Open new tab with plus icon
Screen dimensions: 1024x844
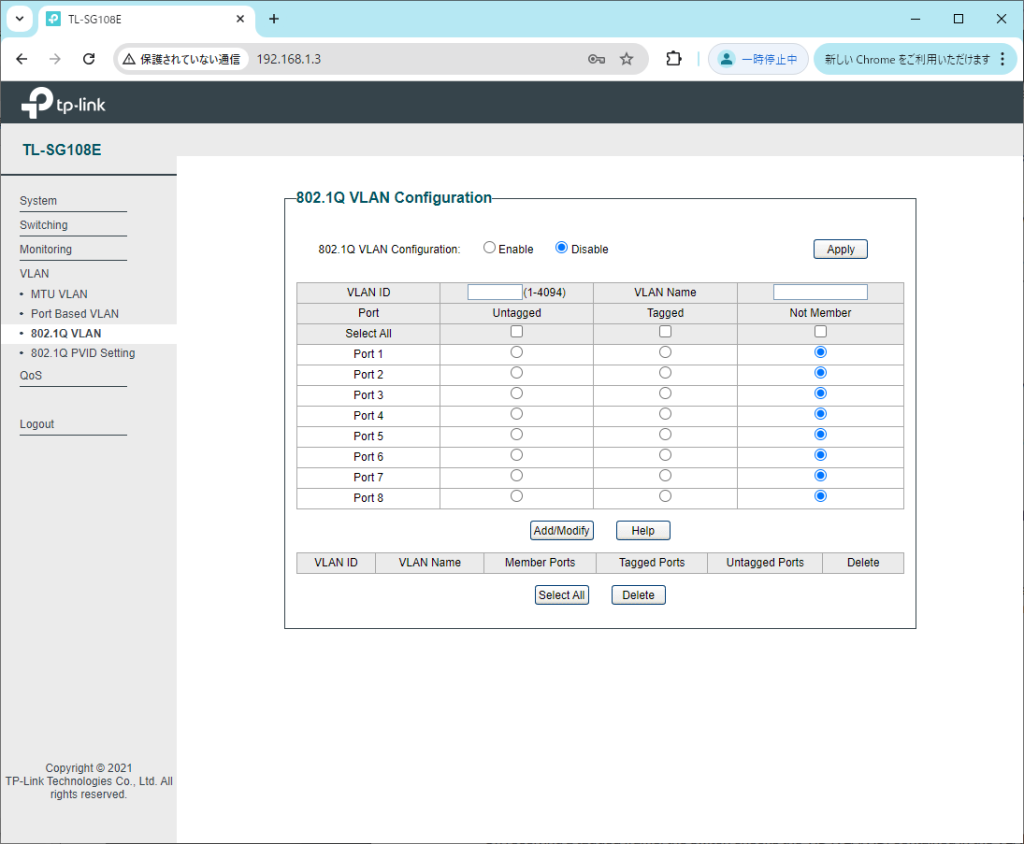[x=274, y=19]
